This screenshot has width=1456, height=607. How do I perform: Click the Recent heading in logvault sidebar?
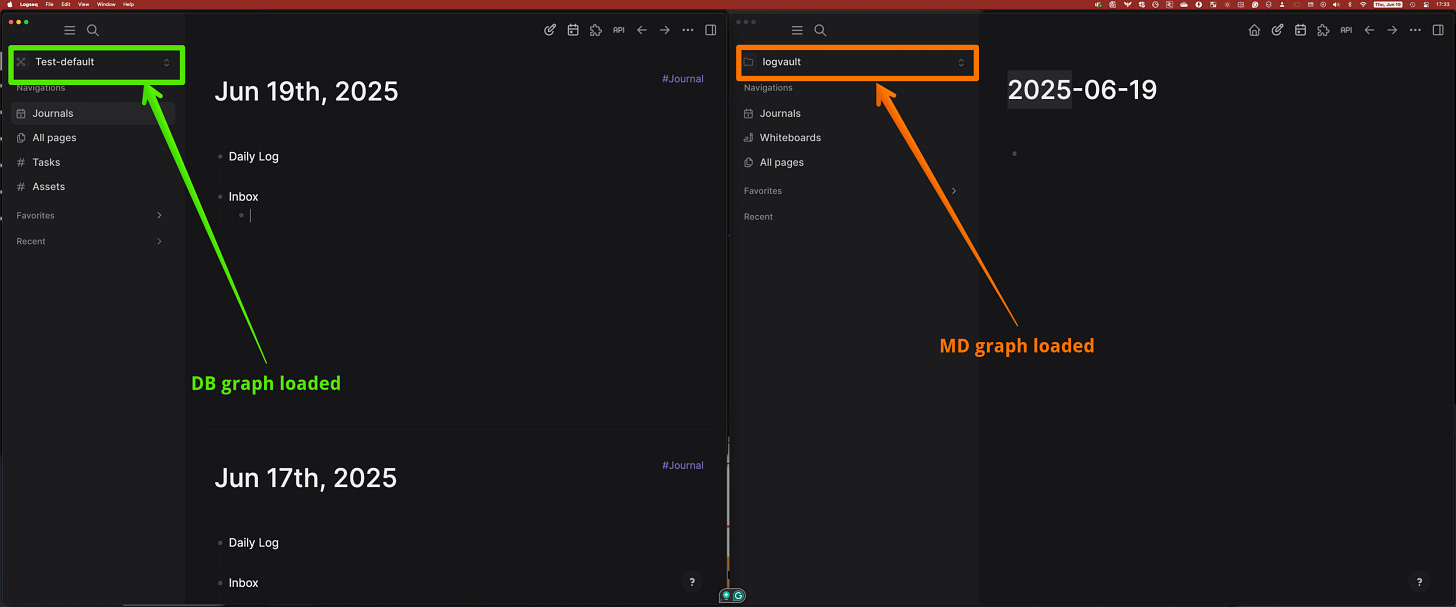(x=758, y=217)
